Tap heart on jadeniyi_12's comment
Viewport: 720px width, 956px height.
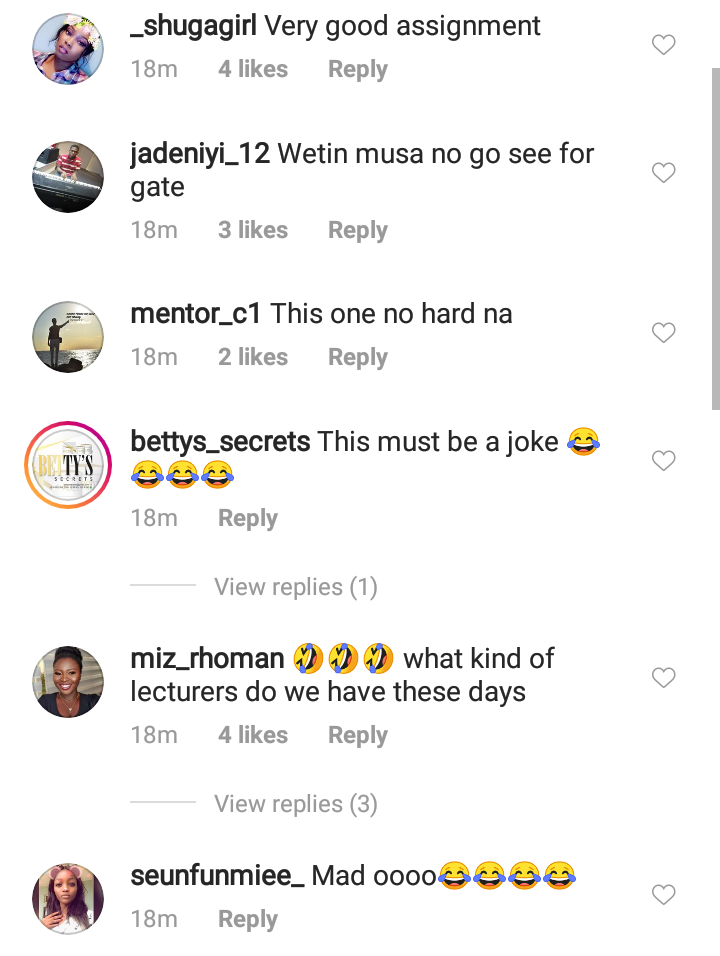tap(663, 173)
